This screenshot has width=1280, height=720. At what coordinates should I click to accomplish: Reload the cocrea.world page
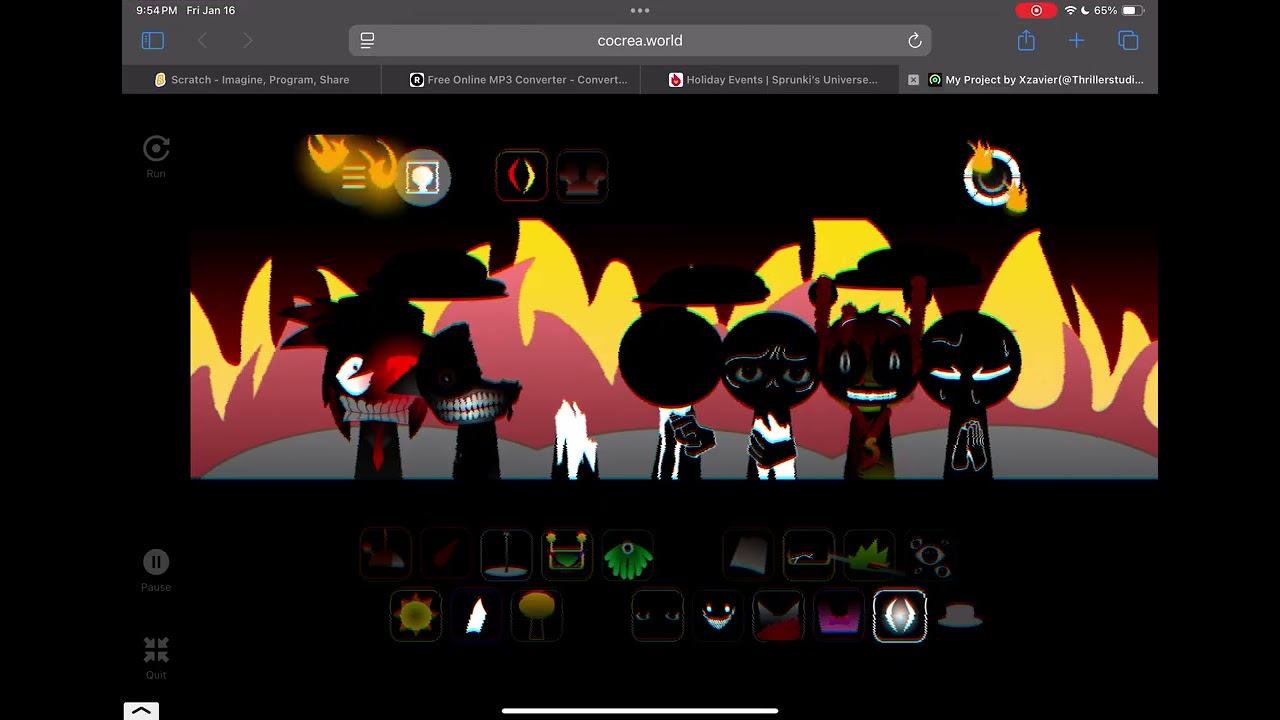coord(914,40)
